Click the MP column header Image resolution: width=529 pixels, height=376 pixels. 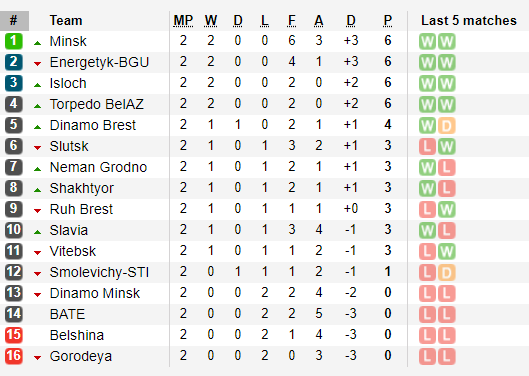click(x=183, y=21)
